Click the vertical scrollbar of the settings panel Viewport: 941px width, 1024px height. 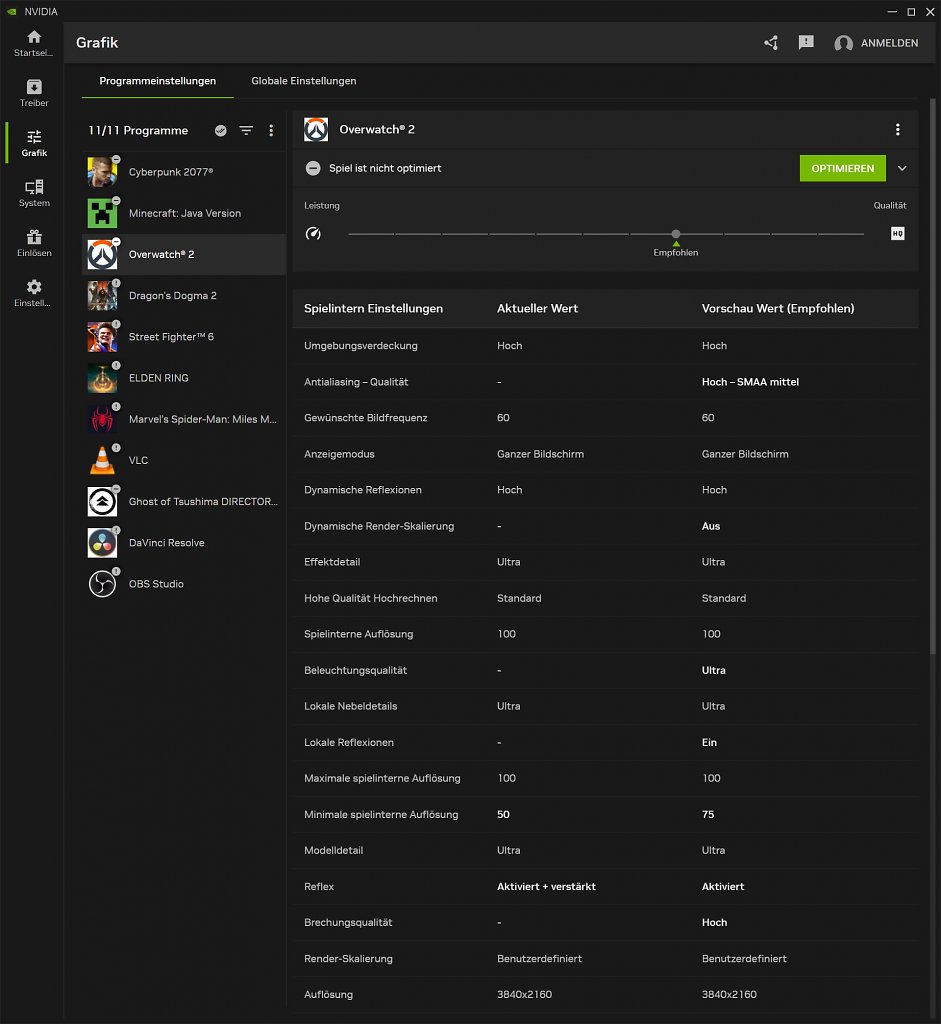[933, 376]
